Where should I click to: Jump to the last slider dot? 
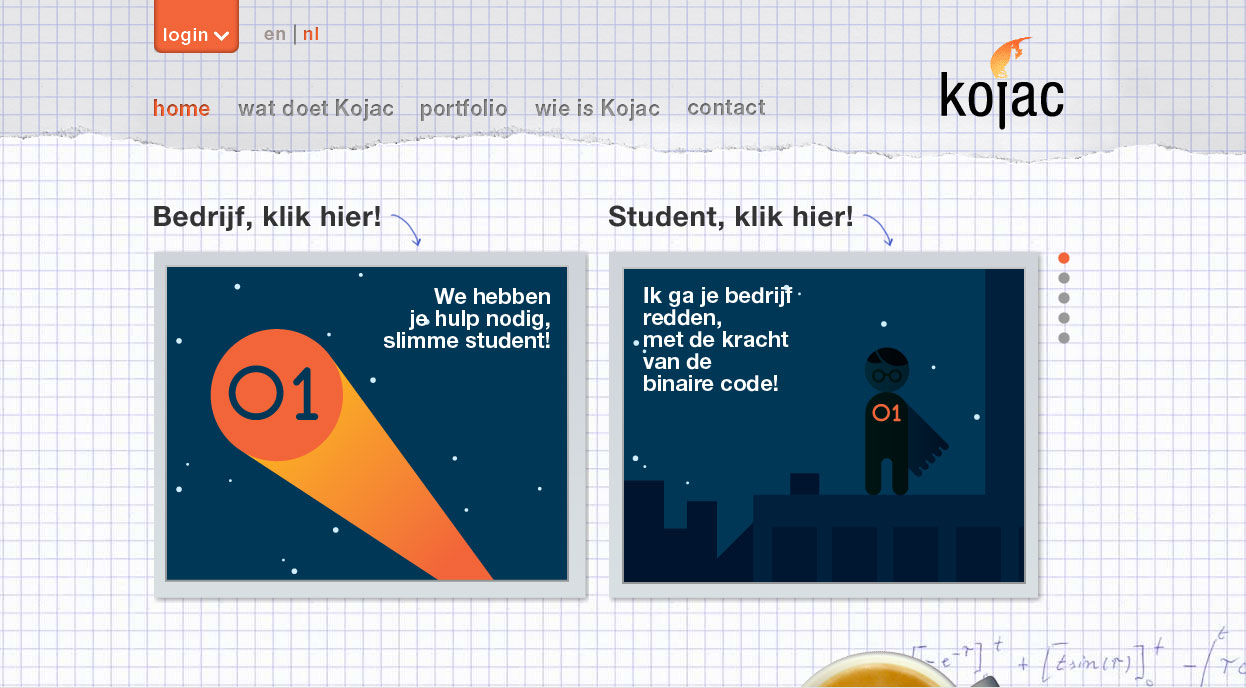pos(1064,338)
